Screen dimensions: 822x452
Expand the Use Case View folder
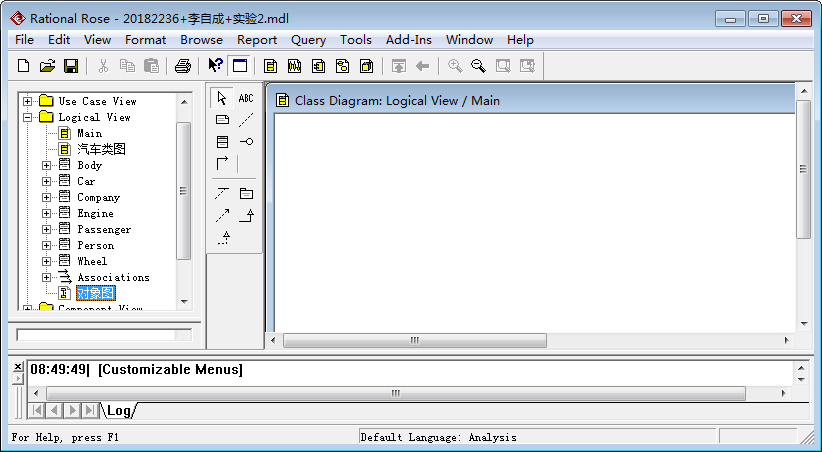[28, 101]
